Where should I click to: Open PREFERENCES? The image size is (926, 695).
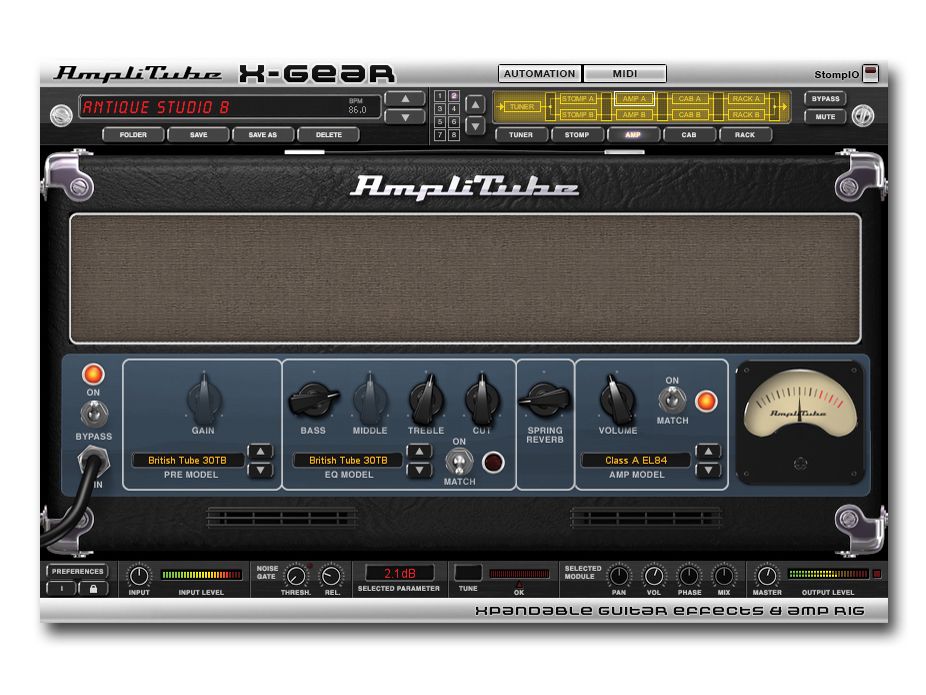point(77,572)
